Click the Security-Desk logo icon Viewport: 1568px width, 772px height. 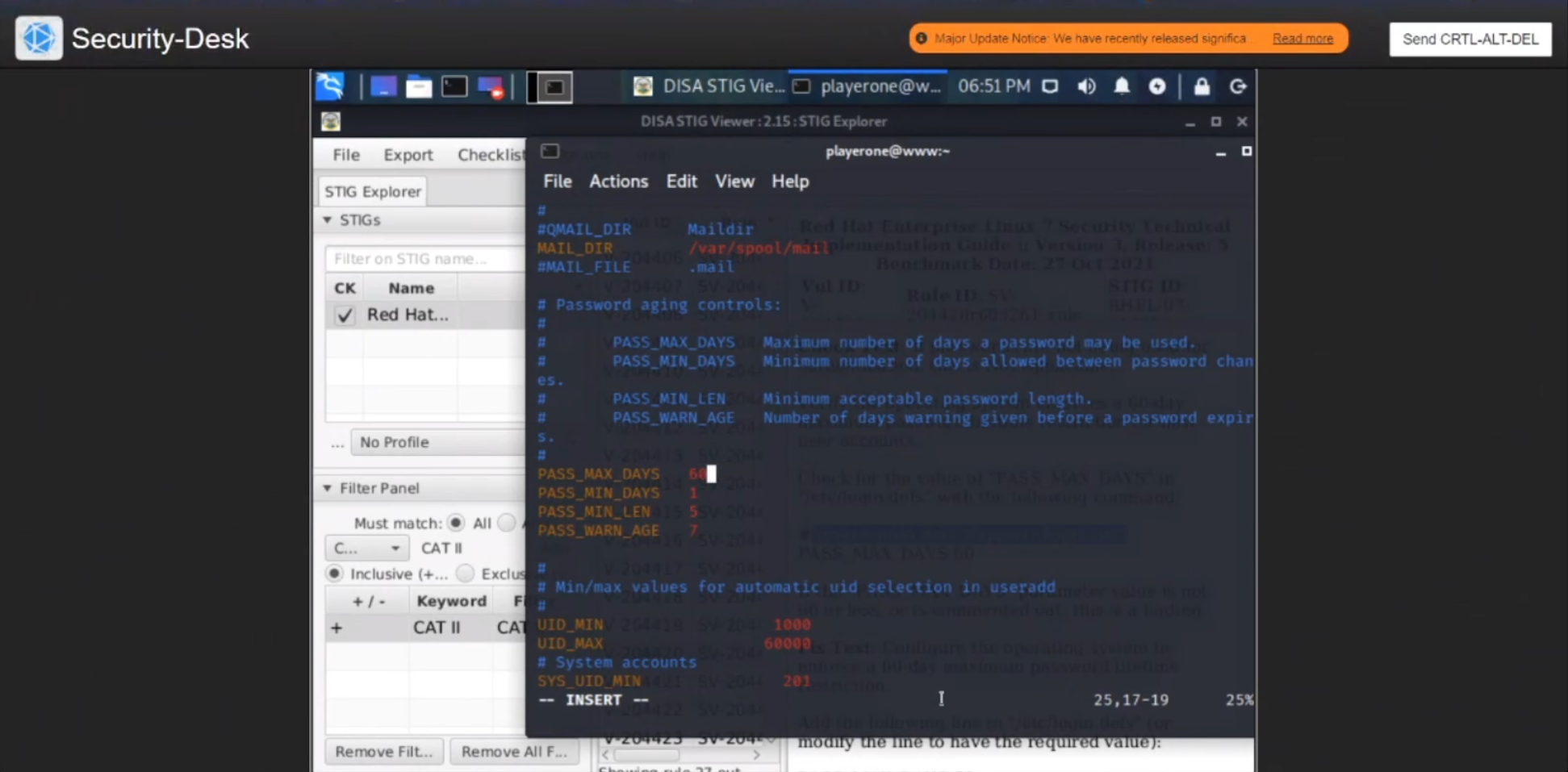(x=38, y=38)
